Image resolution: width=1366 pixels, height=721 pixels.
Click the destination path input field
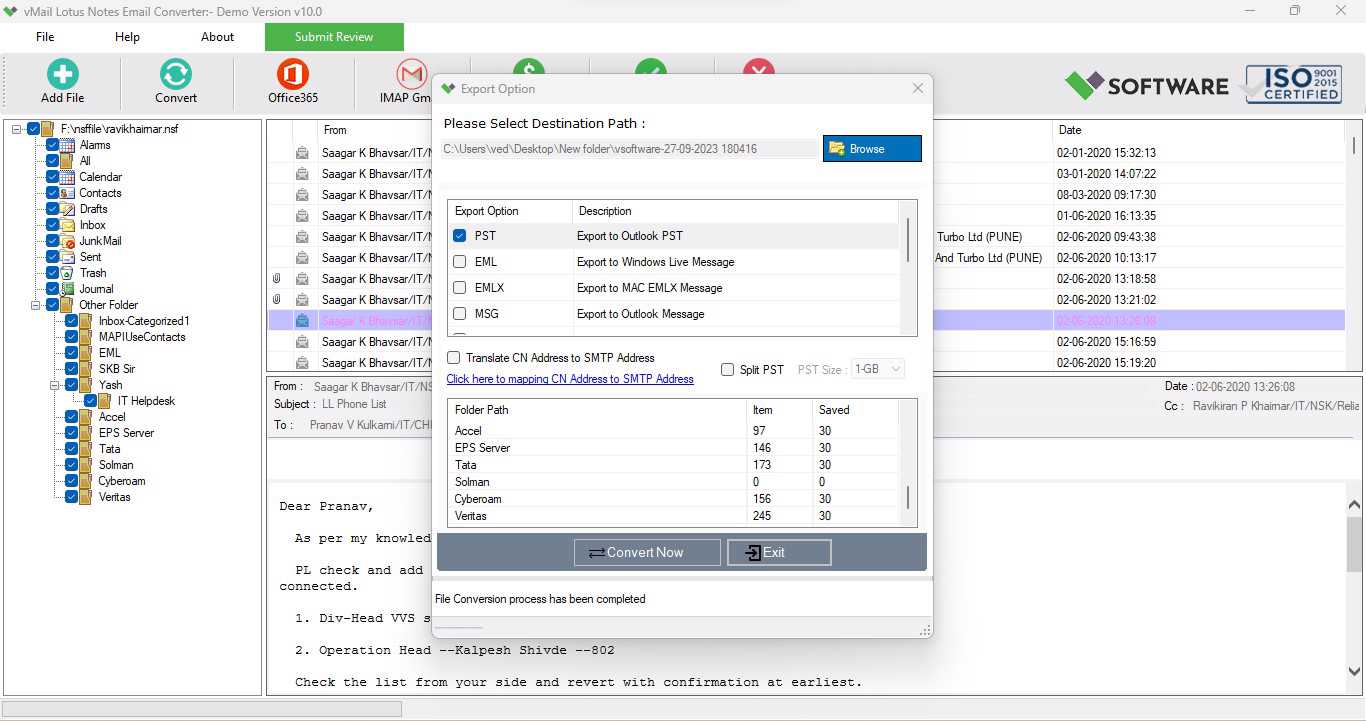(630, 149)
